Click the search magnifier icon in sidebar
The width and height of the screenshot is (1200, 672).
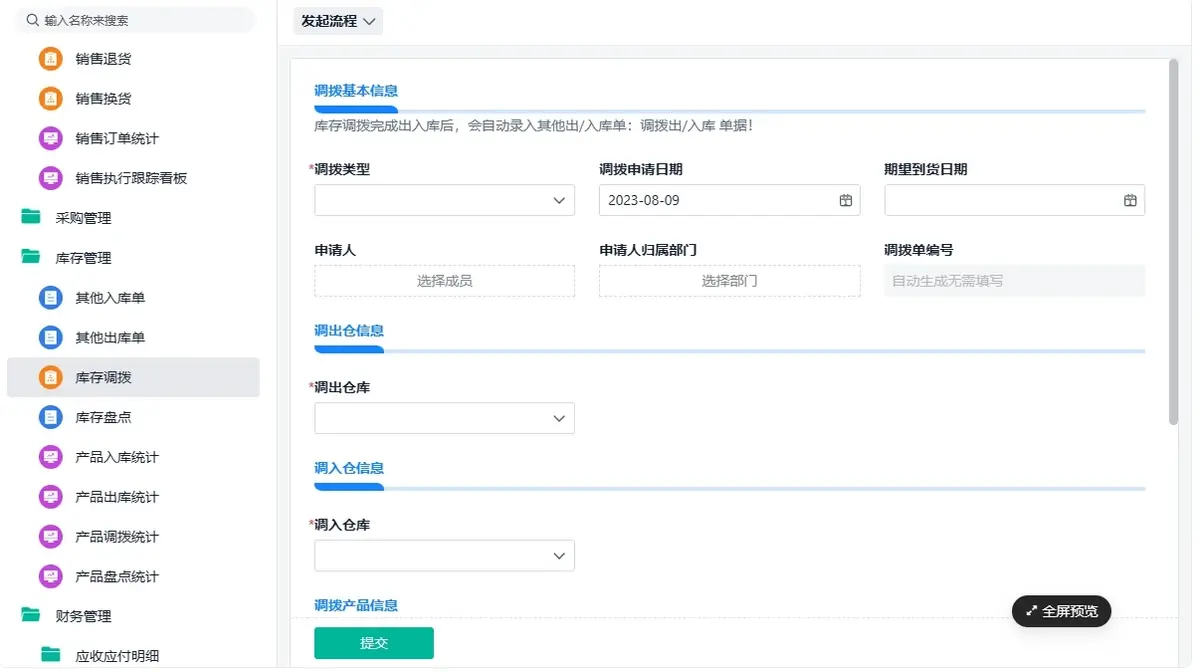tap(33, 20)
